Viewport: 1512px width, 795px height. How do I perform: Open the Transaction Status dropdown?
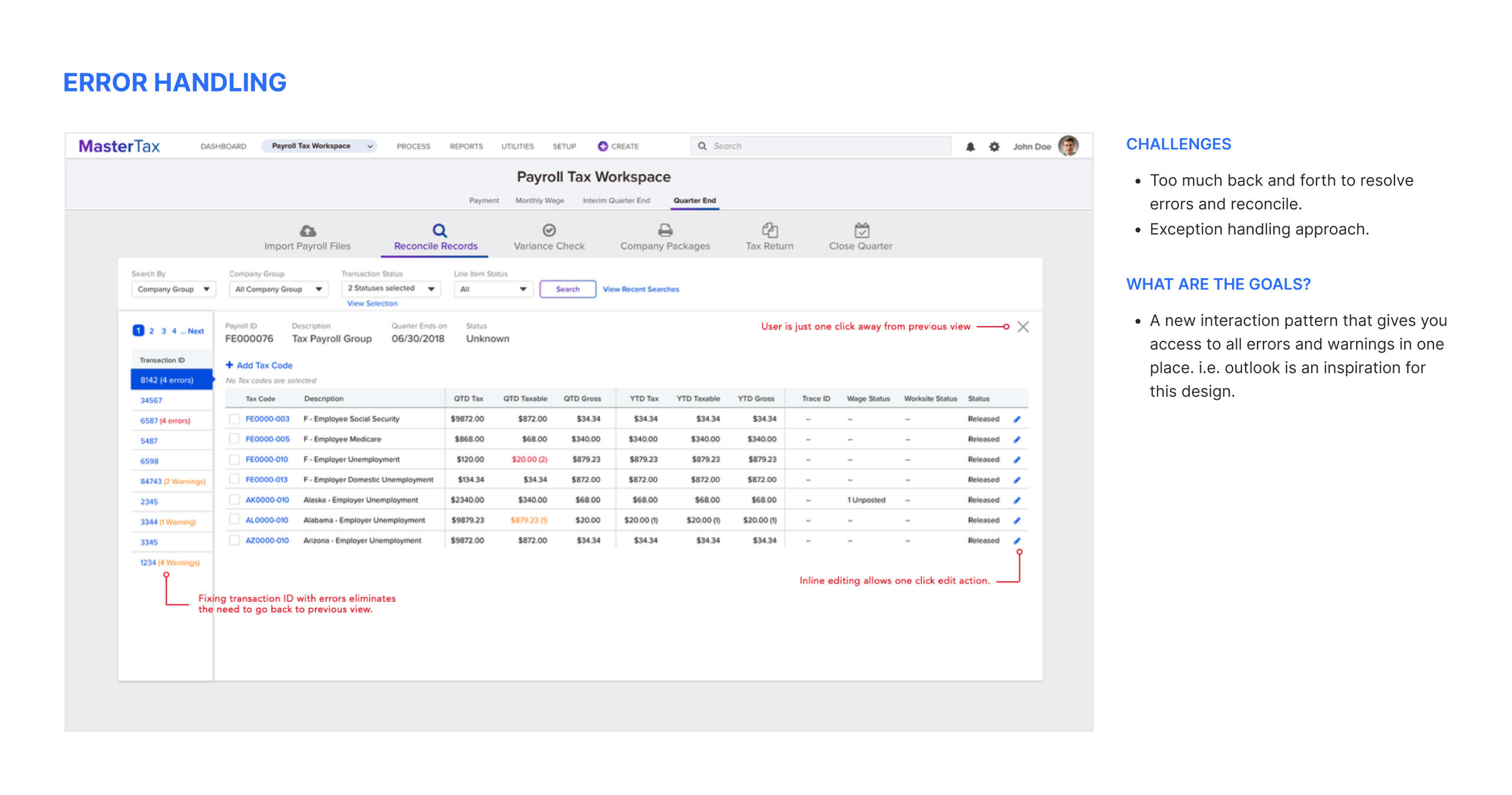(x=390, y=289)
